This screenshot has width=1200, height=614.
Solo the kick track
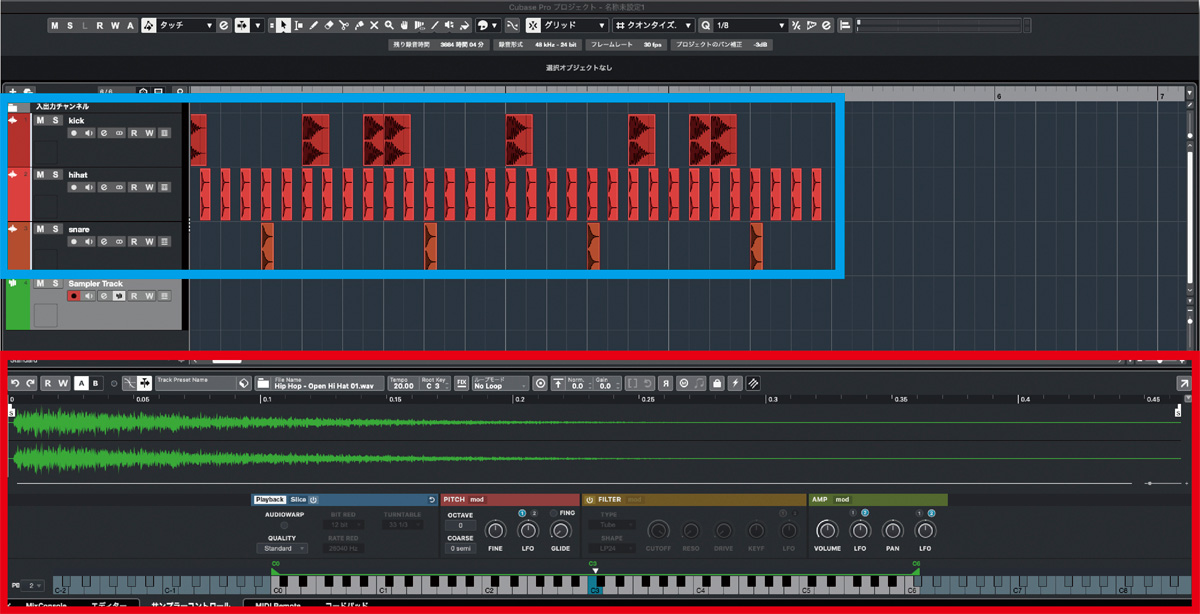[57, 120]
